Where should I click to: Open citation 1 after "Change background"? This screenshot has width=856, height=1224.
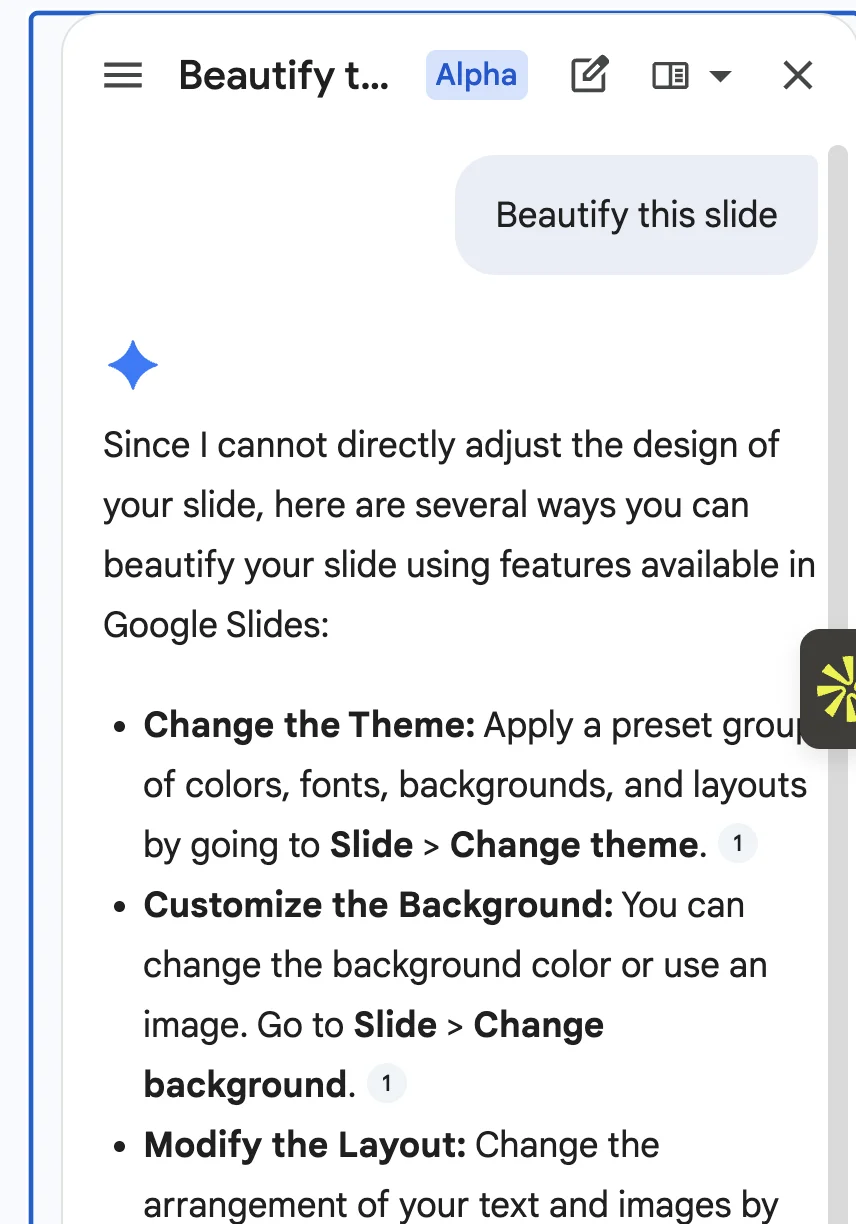coord(386,1085)
